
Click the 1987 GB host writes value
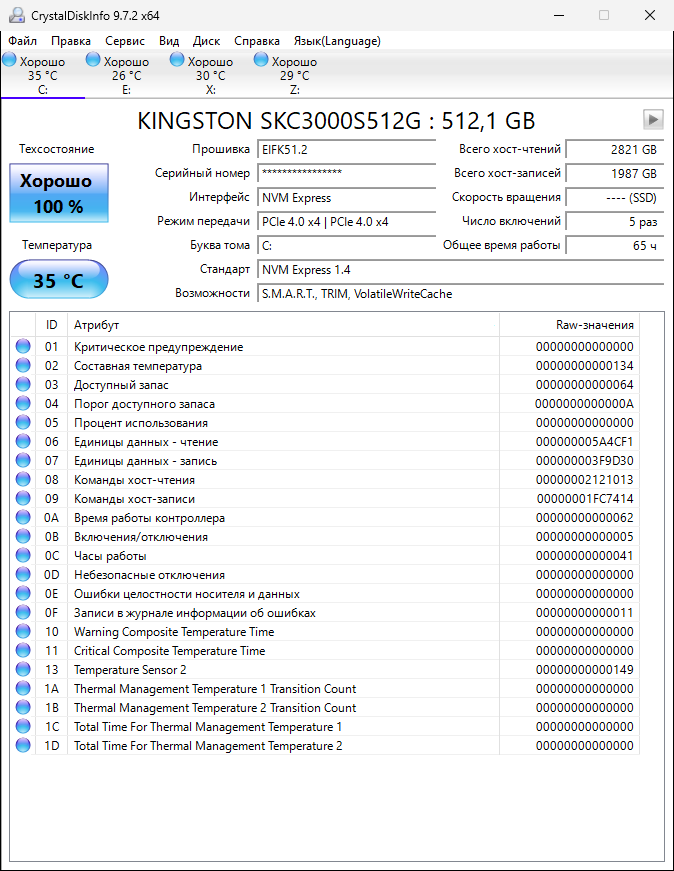tap(615, 173)
